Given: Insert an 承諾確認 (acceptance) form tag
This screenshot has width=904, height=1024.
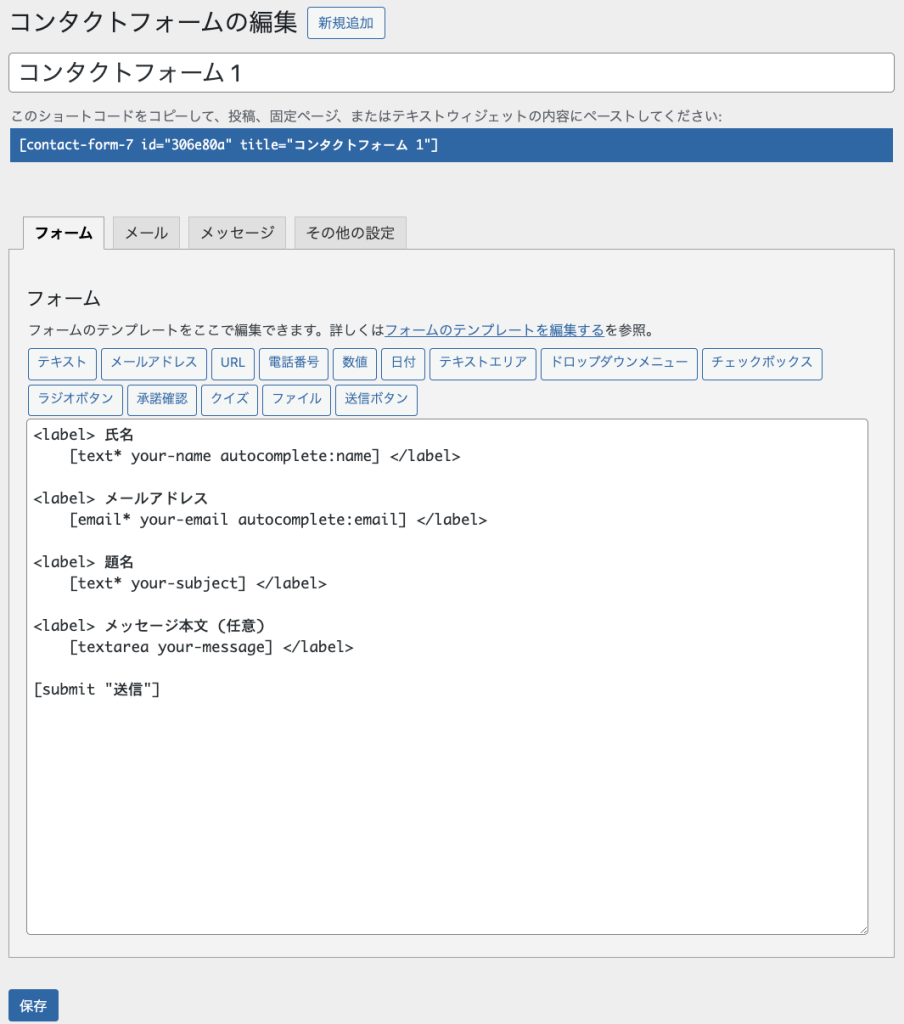Looking at the screenshot, I should [x=161, y=400].
